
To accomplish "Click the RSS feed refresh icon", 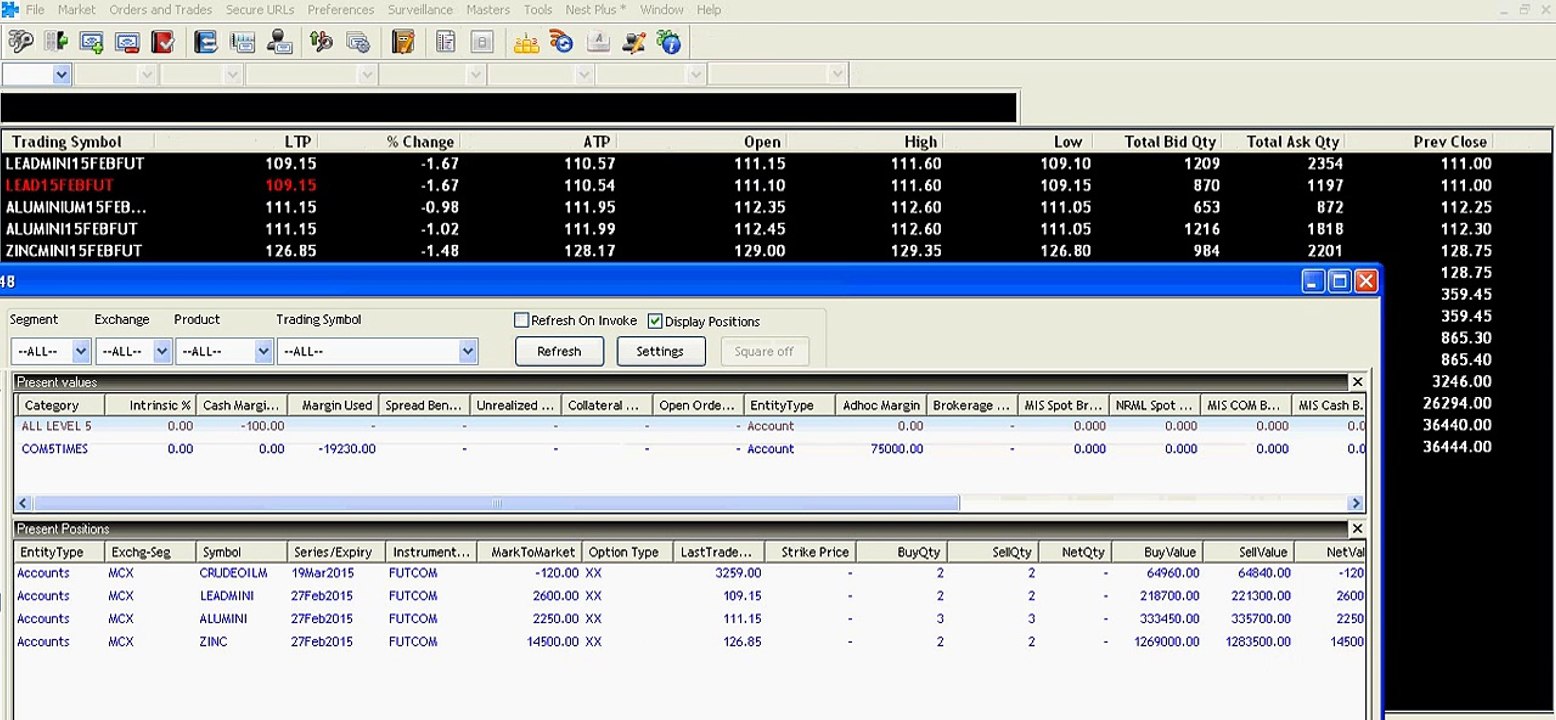I will [x=562, y=42].
